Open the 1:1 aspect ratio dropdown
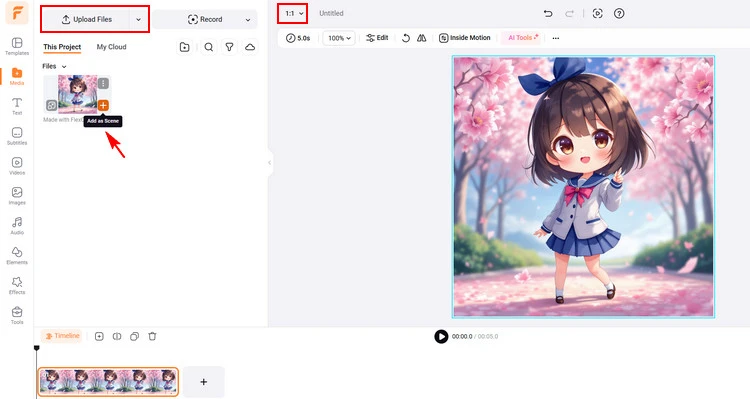750x399 pixels. (293, 13)
